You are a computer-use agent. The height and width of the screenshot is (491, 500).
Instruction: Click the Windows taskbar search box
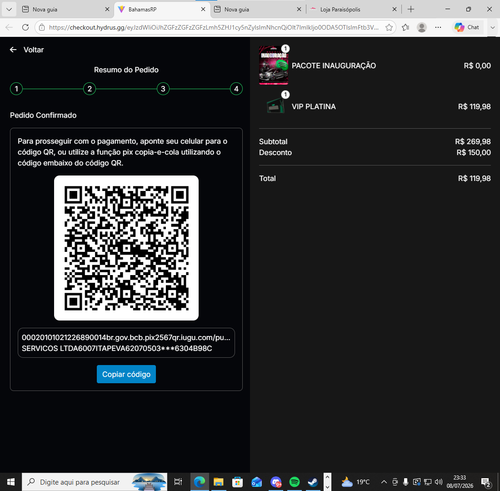95,482
